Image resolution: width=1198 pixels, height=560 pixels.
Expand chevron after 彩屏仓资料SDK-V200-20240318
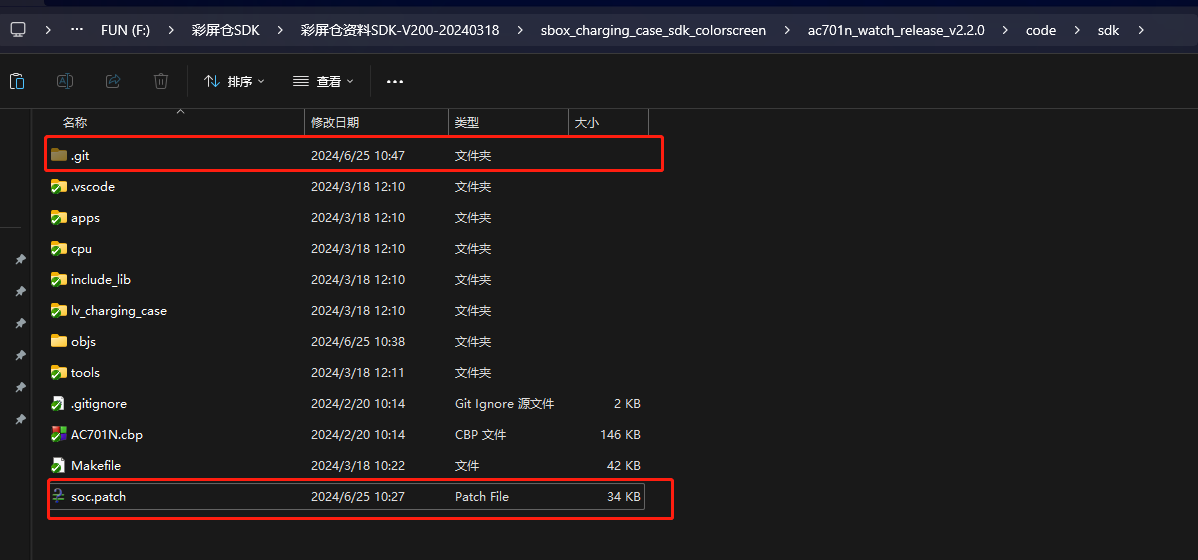tap(520, 31)
